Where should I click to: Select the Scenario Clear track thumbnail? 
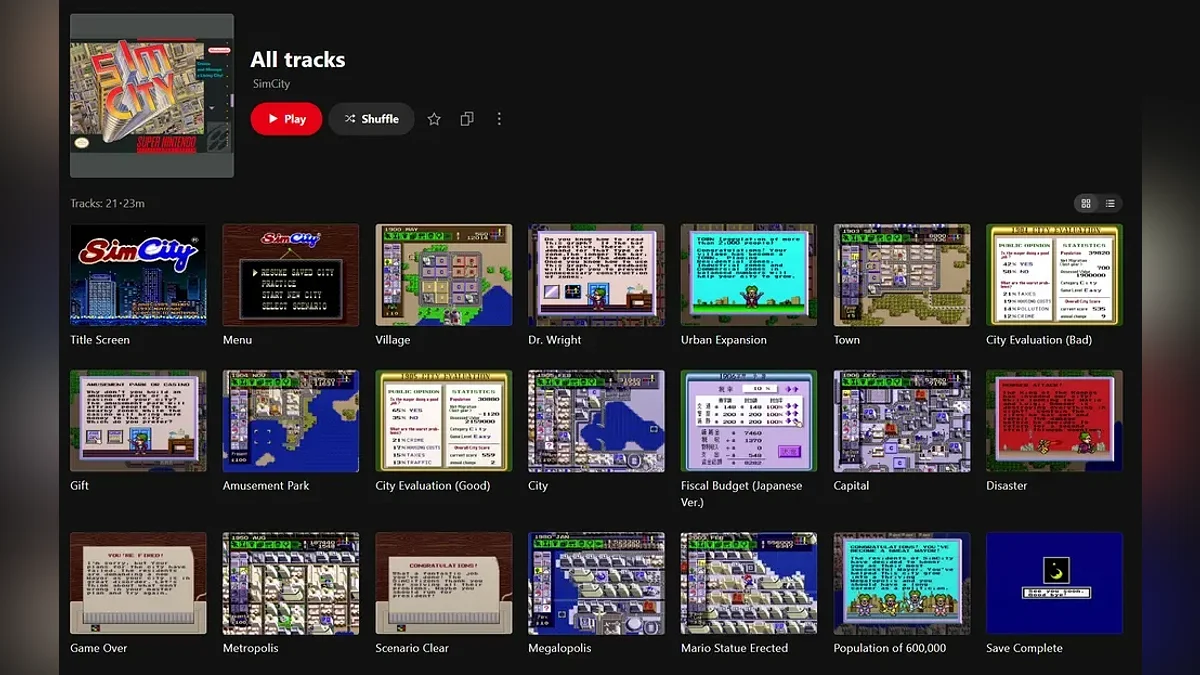click(443, 583)
